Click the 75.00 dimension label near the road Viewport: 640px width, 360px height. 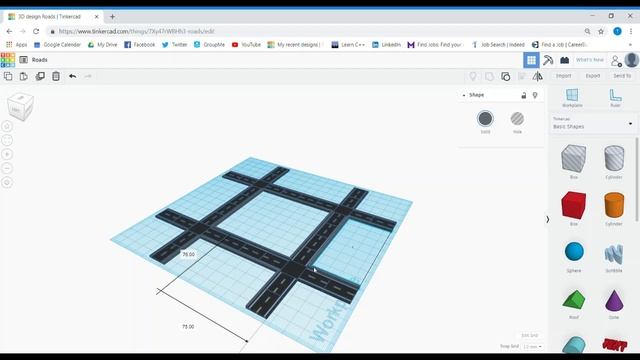point(188,254)
